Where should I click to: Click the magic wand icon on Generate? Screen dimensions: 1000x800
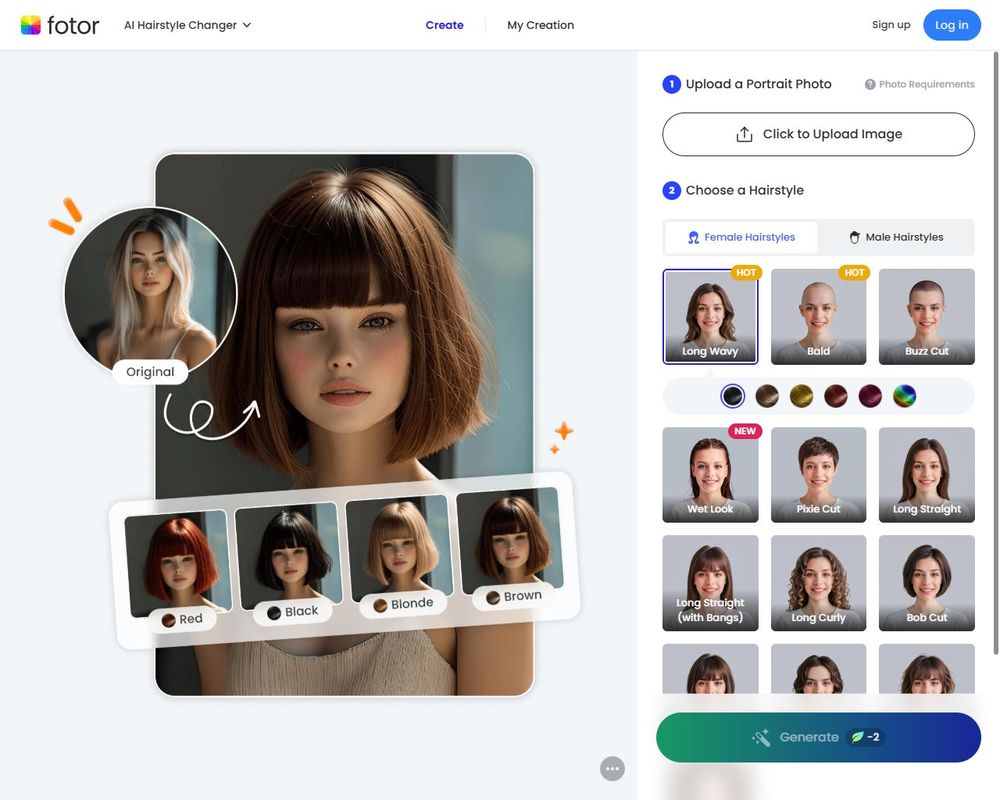tap(760, 737)
